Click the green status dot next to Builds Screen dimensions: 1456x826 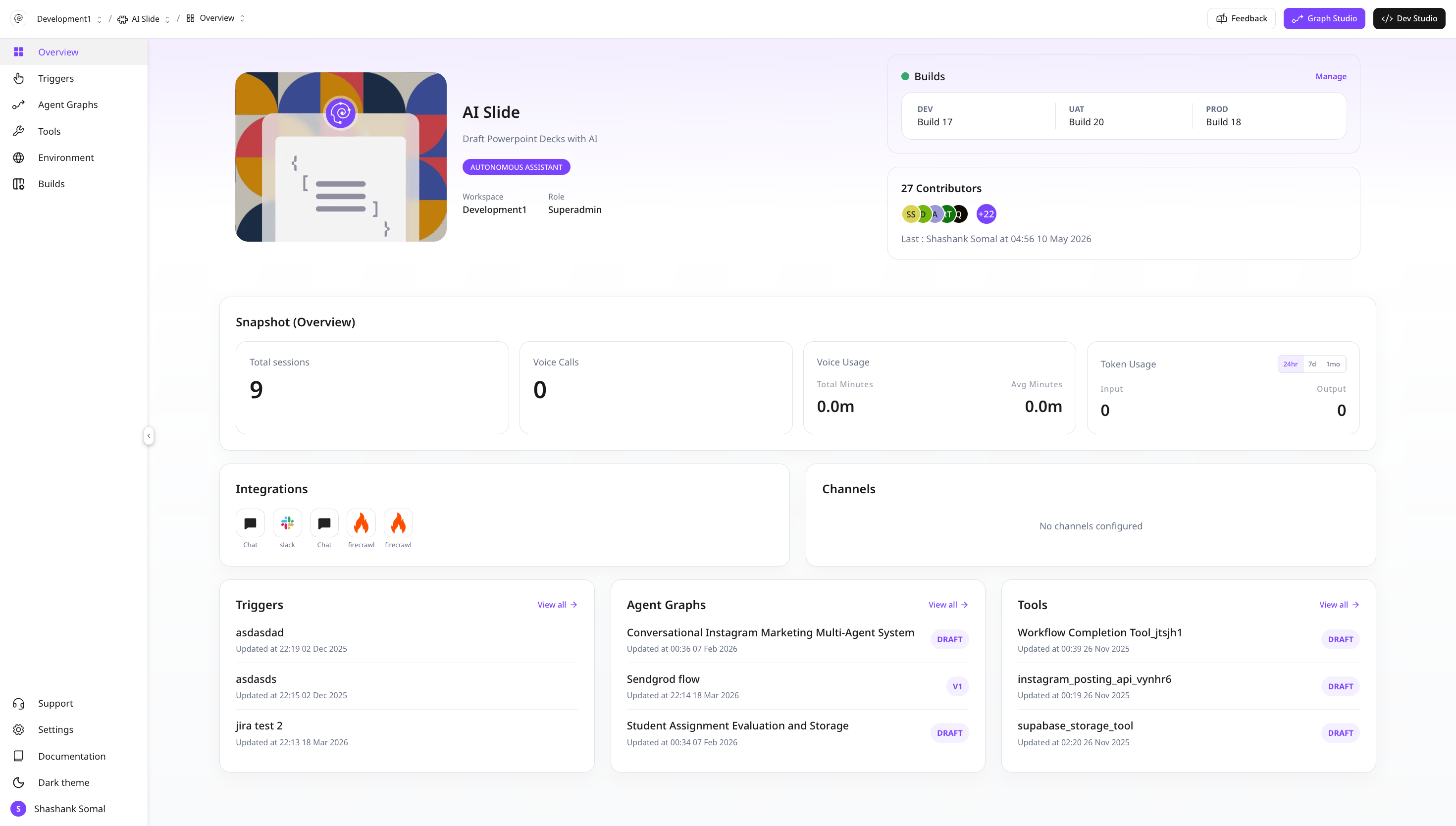coord(905,76)
